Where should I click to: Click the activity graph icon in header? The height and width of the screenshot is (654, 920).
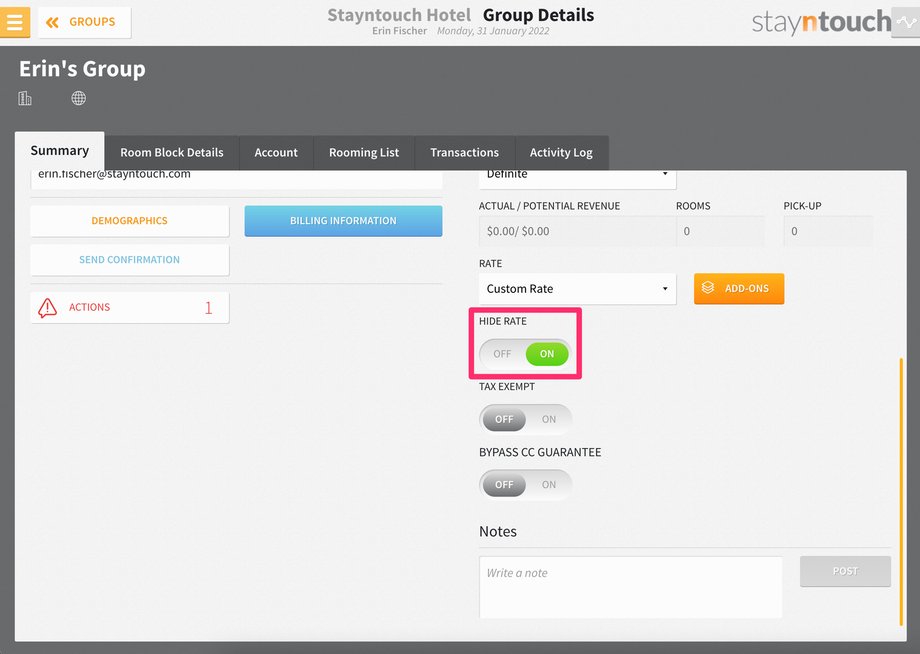coord(905,22)
